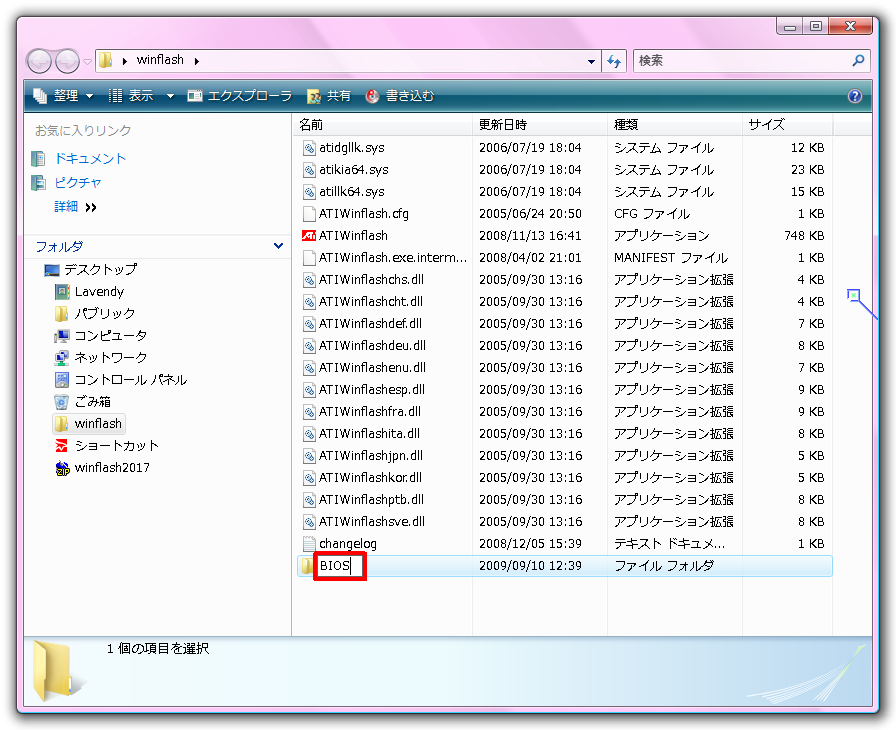Click the atidgllk.sys file icon
This screenshot has width=896, height=730.
point(309,148)
